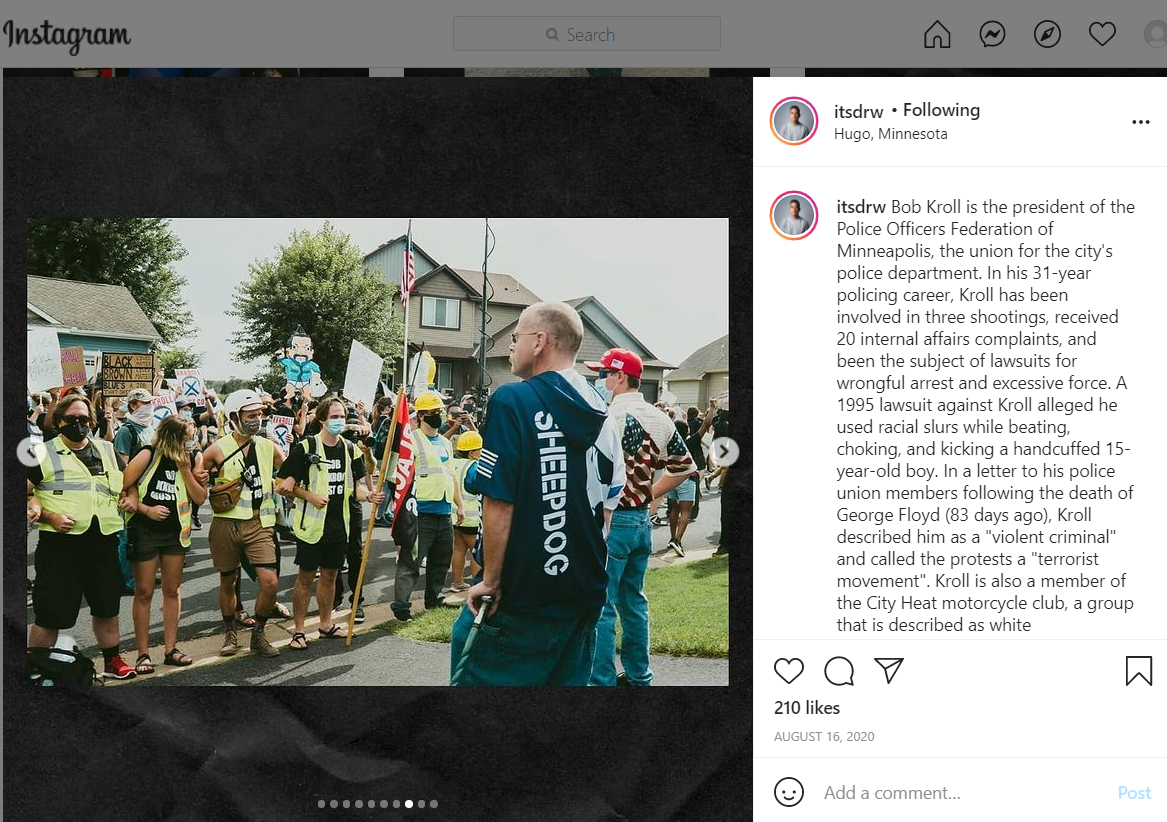The height and width of the screenshot is (822, 1167).
Task: Open itsdrw profile from the header username
Action: click(858, 112)
